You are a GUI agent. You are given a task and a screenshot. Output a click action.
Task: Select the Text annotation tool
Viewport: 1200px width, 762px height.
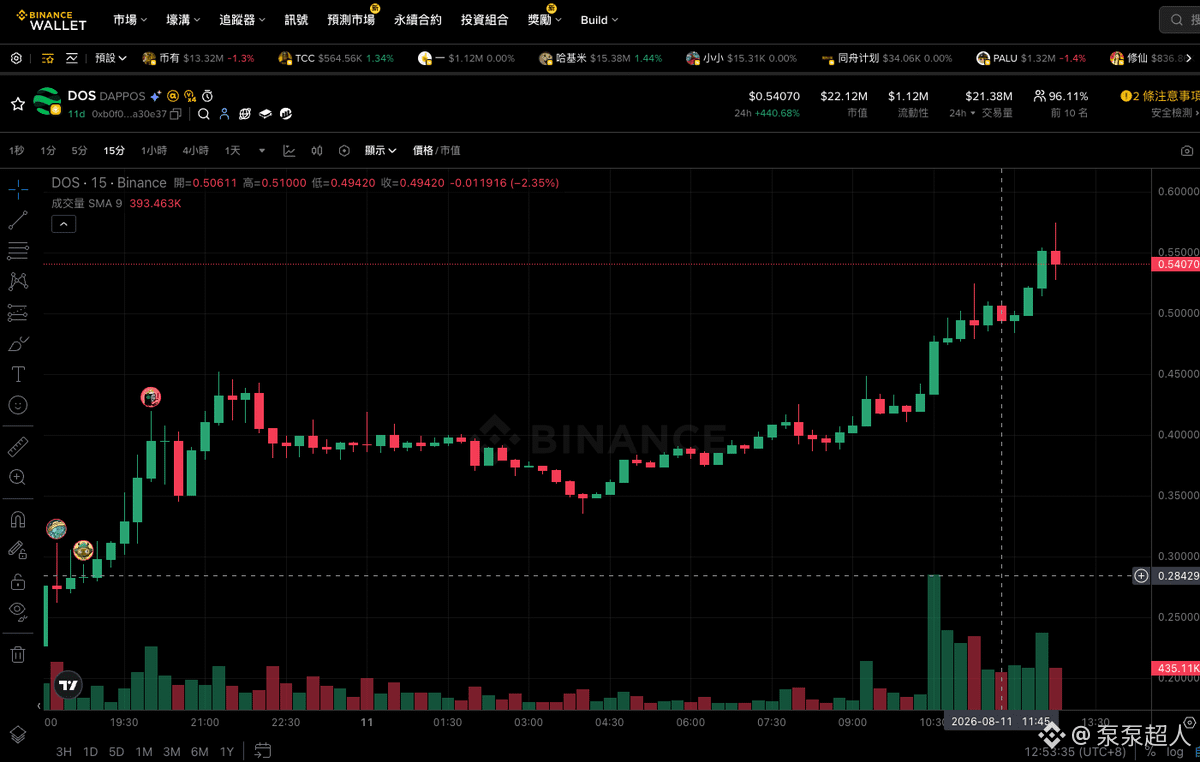(18, 374)
